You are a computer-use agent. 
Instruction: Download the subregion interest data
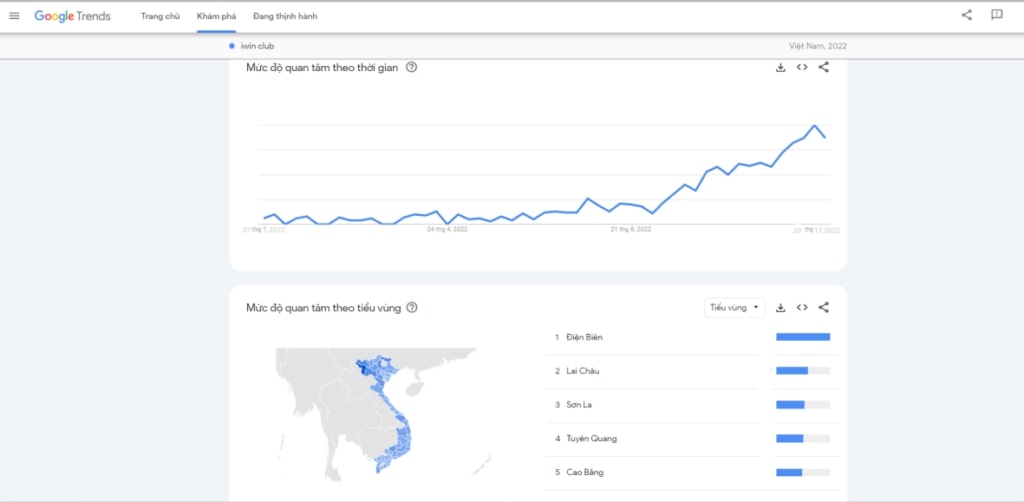[x=780, y=308]
